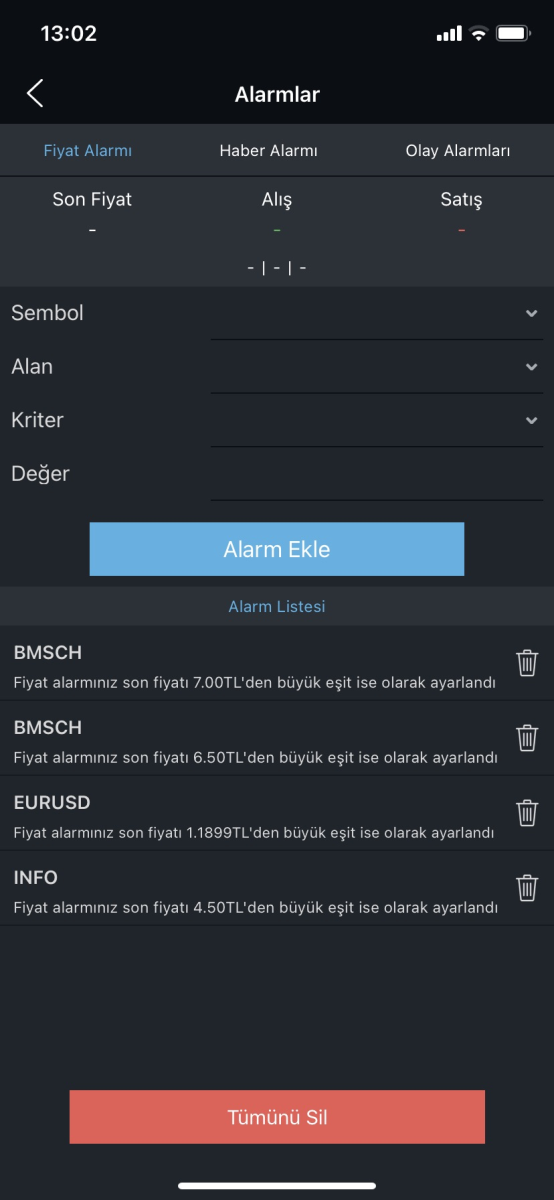Tap the red Tümünü Sil button
This screenshot has width=554, height=1200.
[277, 1117]
